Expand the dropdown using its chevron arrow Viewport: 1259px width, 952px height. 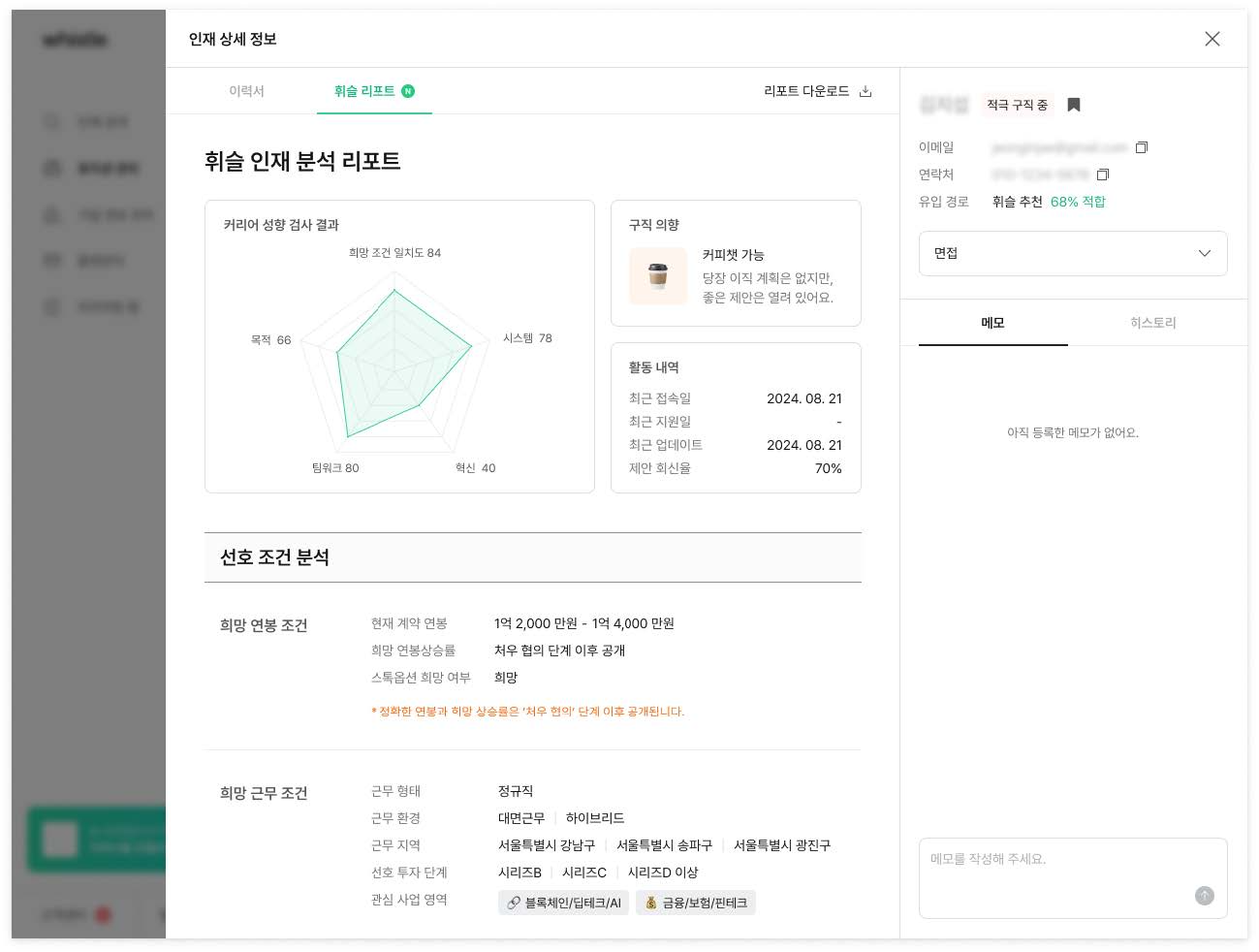pyautogui.click(x=1205, y=253)
